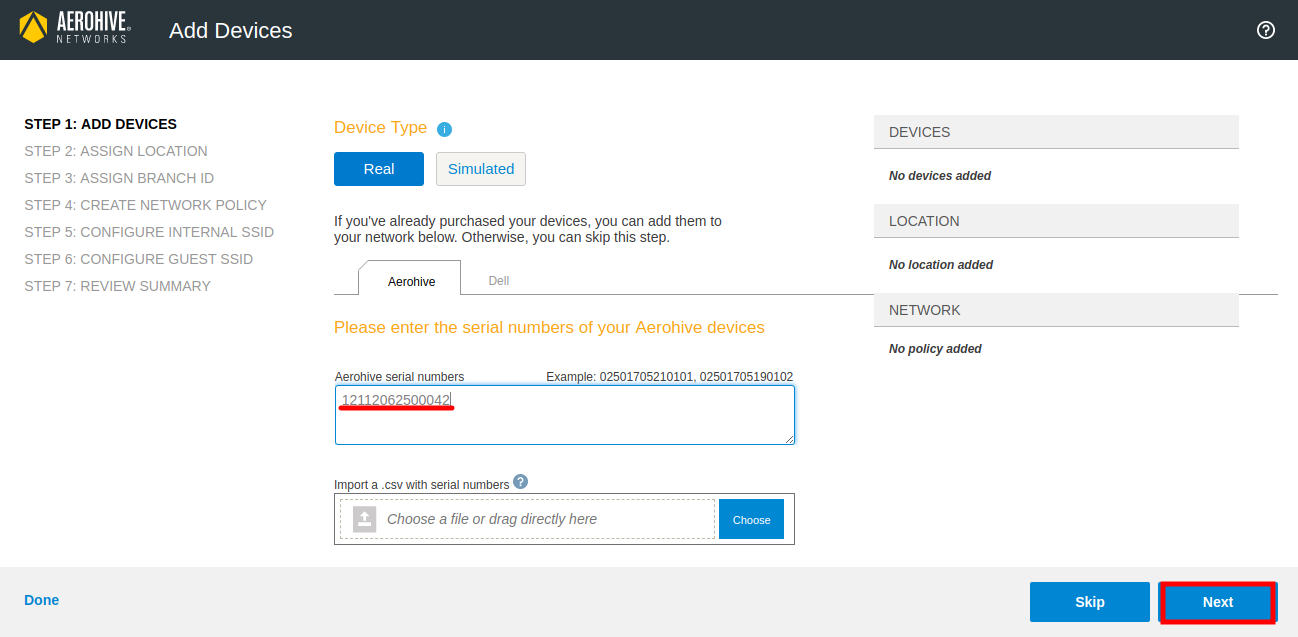Screen dimensions: 1298x637
Task: Select Step 7: Review Summary
Action: [x=118, y=286]
